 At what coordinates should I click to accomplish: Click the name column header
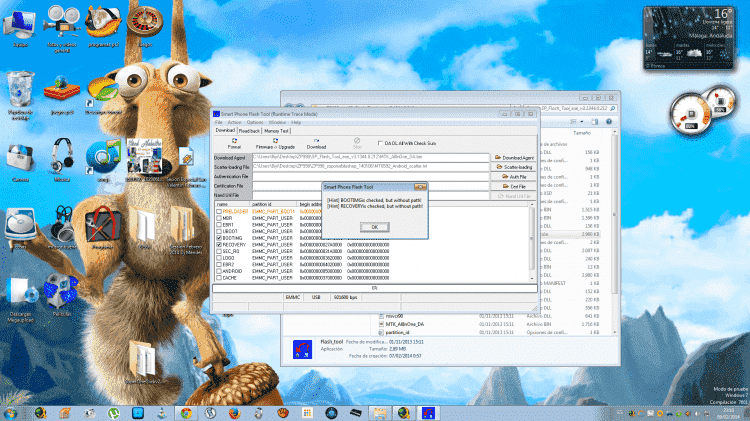232,204
